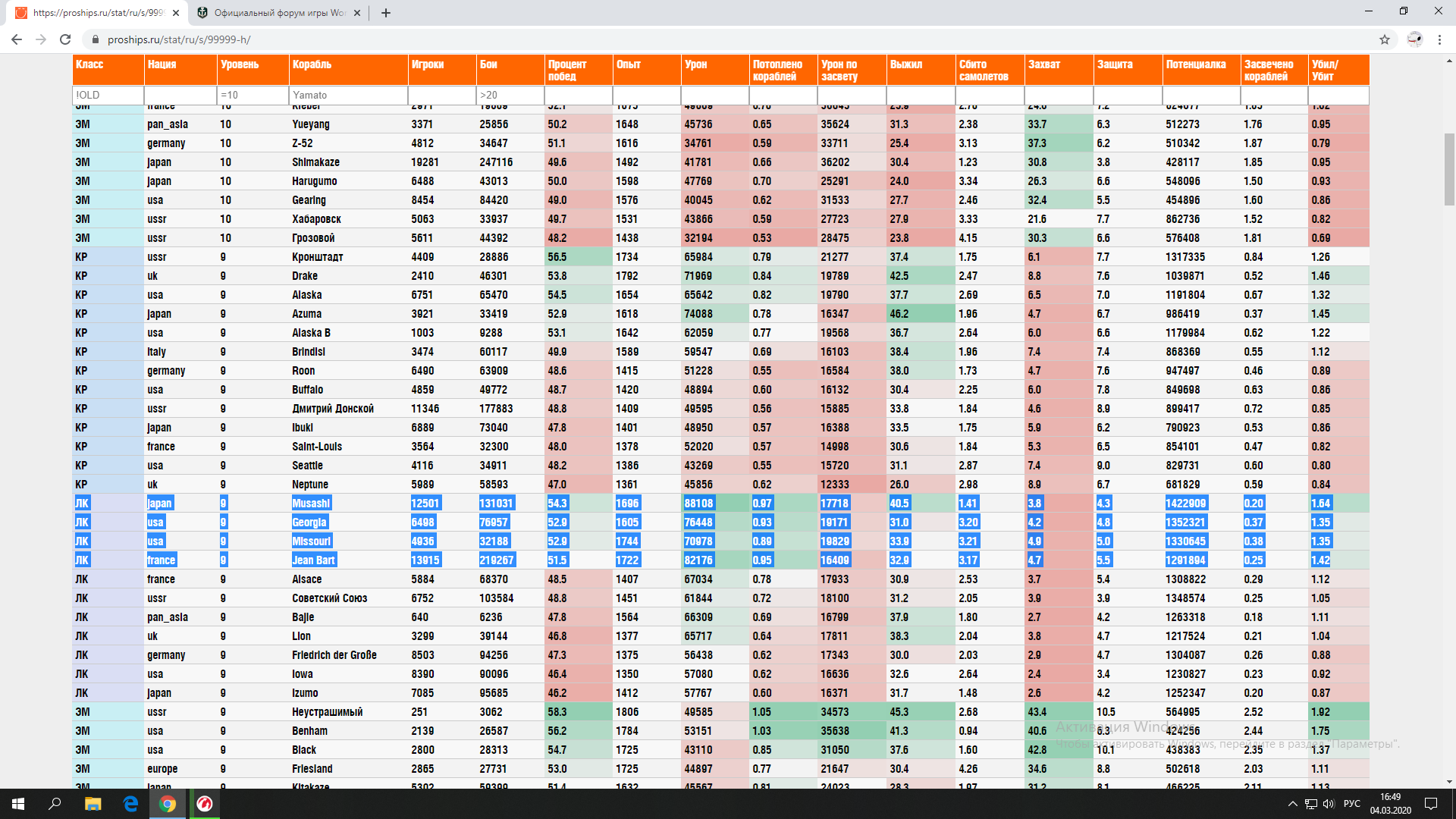The width and height of the screenshot is (1456, 819).
Task: Switch to the proships.ru stat tab
Action: coord(97,13)
